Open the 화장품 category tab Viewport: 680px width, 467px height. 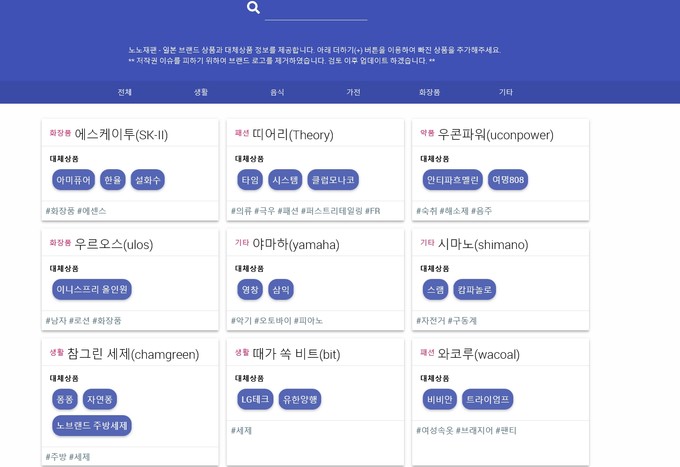[x=429, y=92]
